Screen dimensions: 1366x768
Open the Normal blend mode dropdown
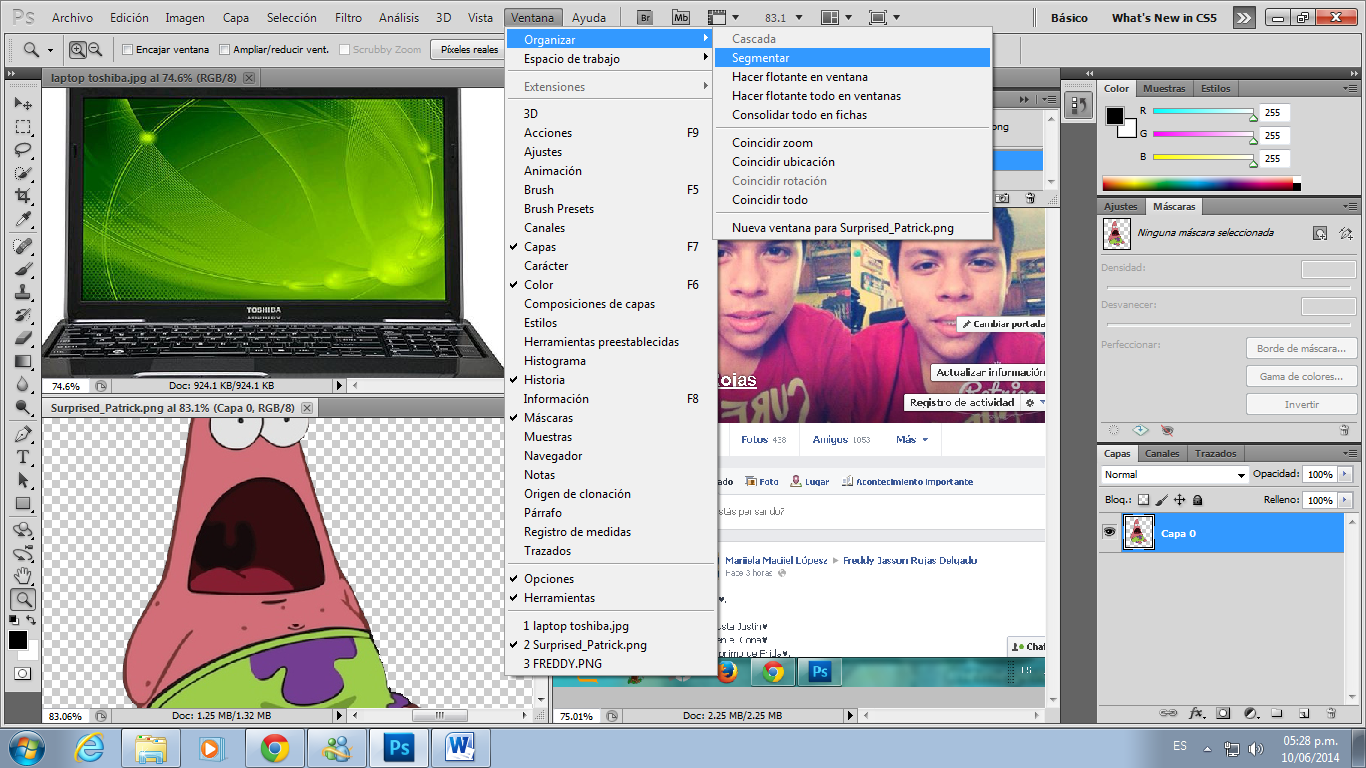coord(1175,475)
